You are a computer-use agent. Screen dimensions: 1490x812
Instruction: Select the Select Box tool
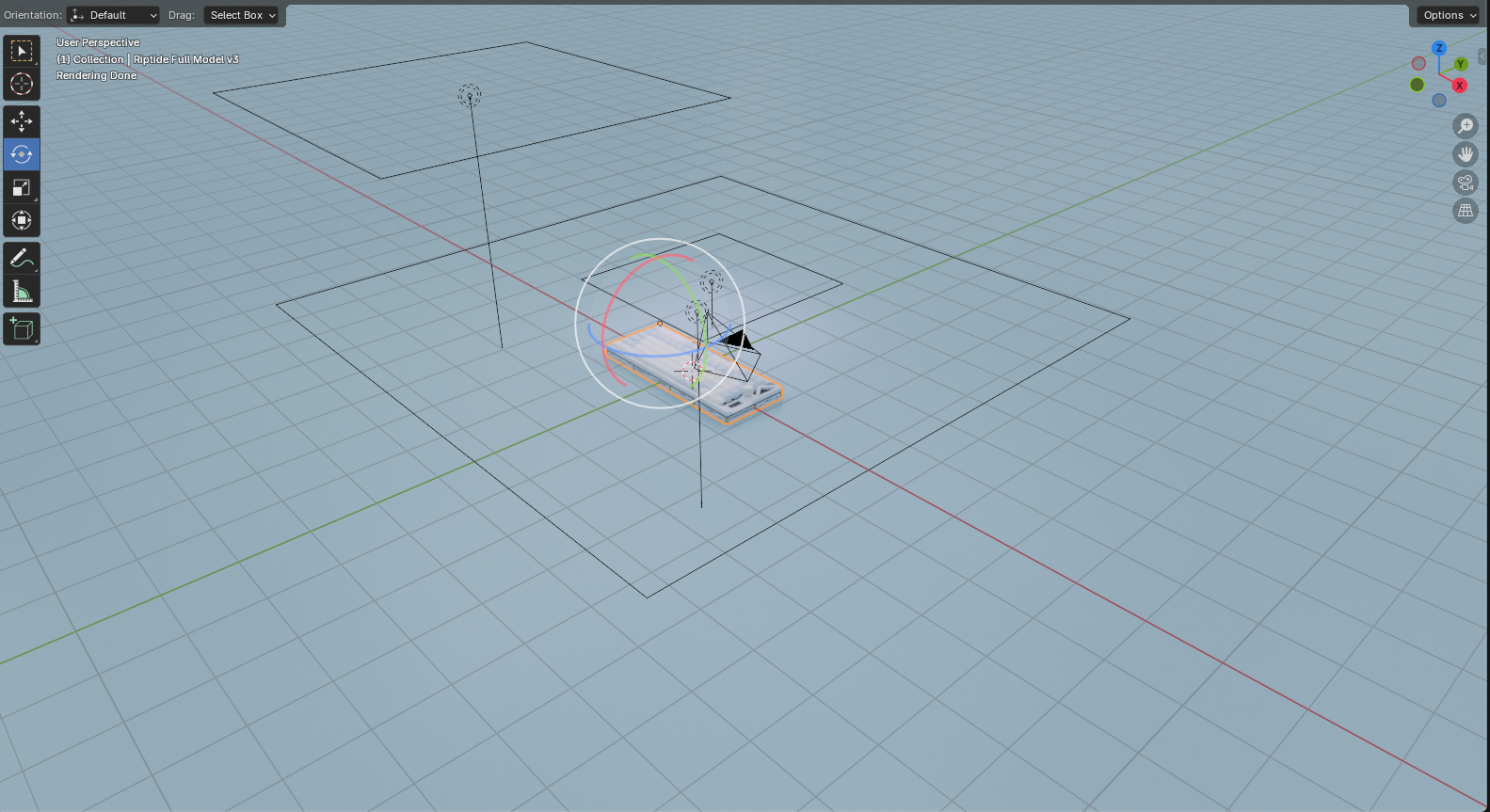[21, 51]
